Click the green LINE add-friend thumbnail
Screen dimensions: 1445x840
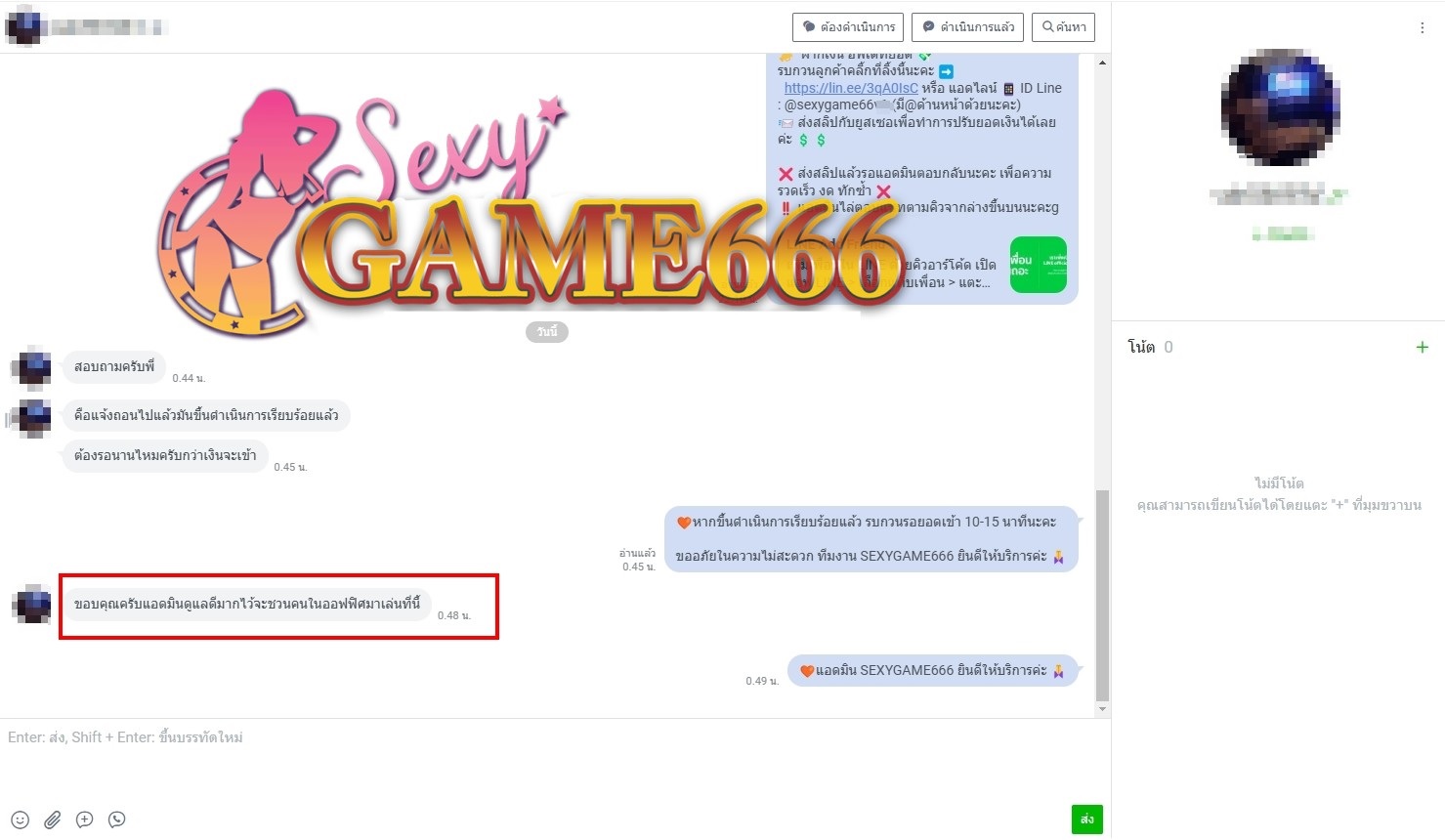(x=1038, y=265)
